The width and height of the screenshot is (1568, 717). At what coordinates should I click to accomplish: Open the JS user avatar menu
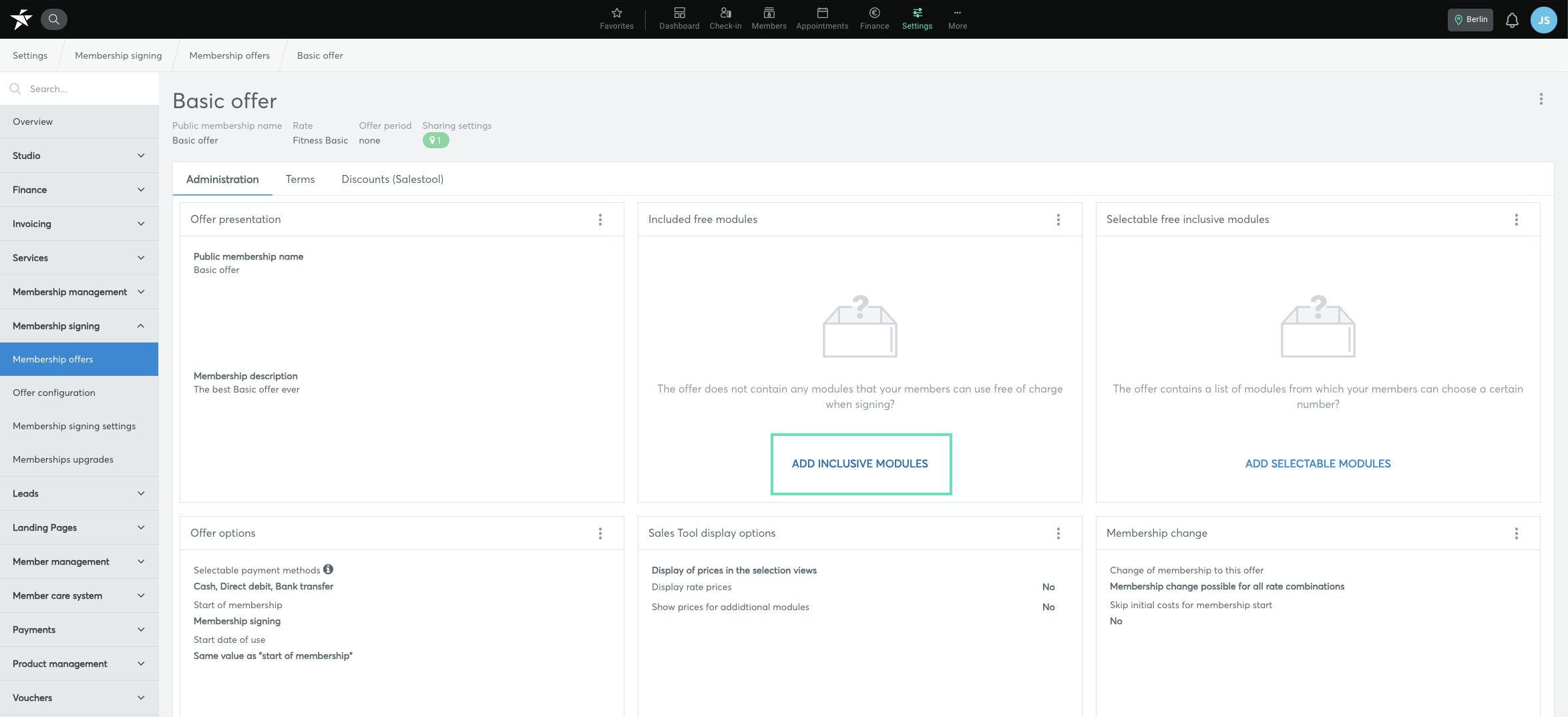pyautogui.click(x=1544, y=20)
